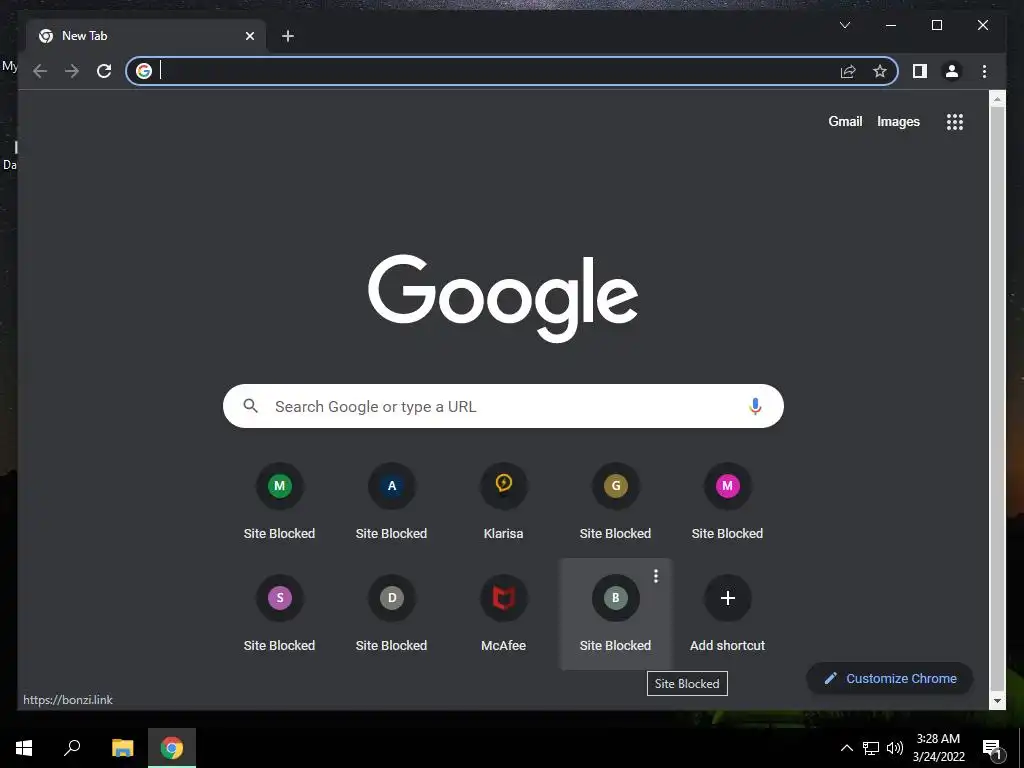Image resolution: width=1024 pixels, height=768 pixels.
Task: Click the forward navigation arrow
Action: [x=72, y=71]
